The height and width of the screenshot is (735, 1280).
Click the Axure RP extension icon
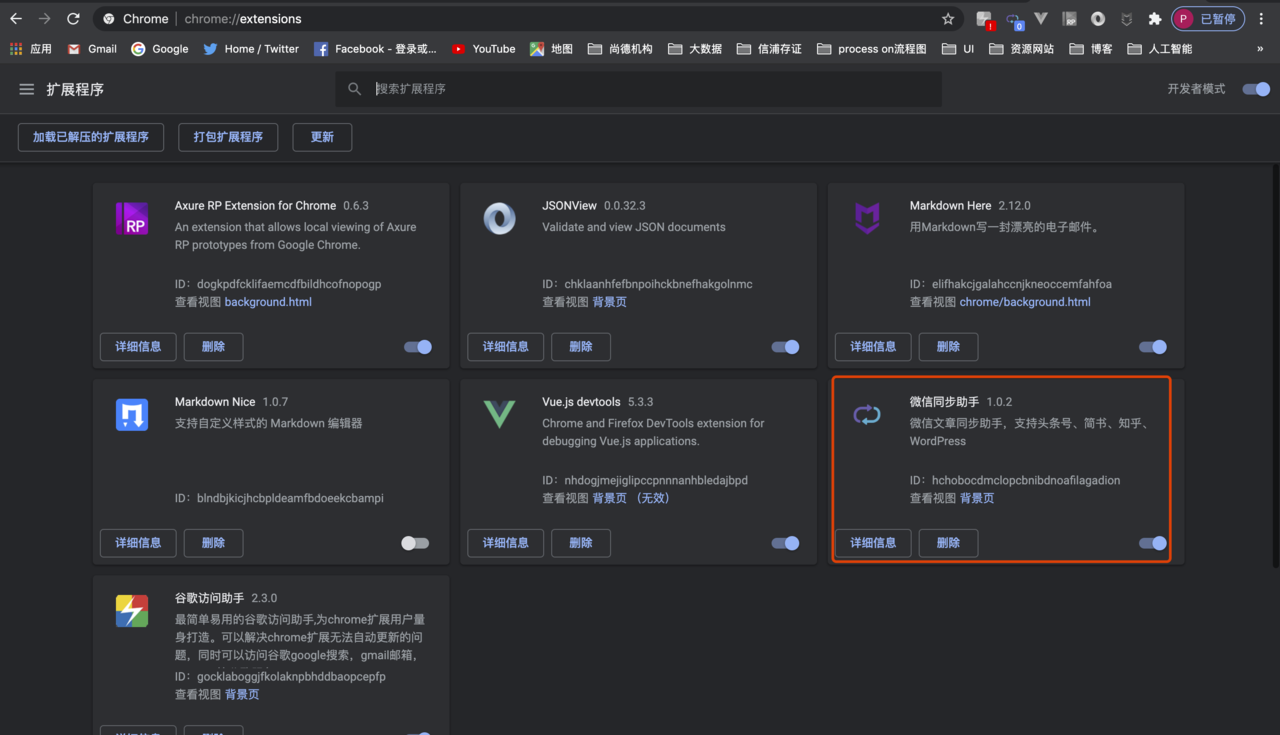pyautogui.click(x=132, y=218)
